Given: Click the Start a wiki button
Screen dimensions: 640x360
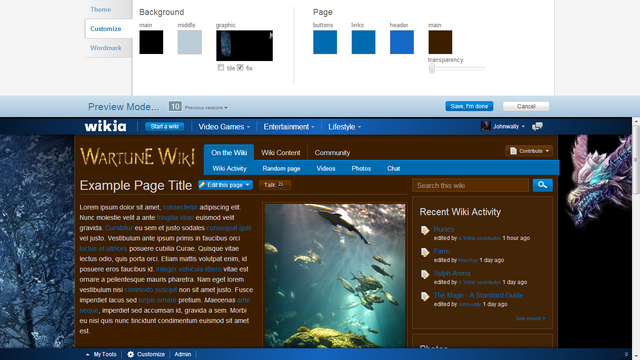Looking at the screenshot, I should (164, 127).
